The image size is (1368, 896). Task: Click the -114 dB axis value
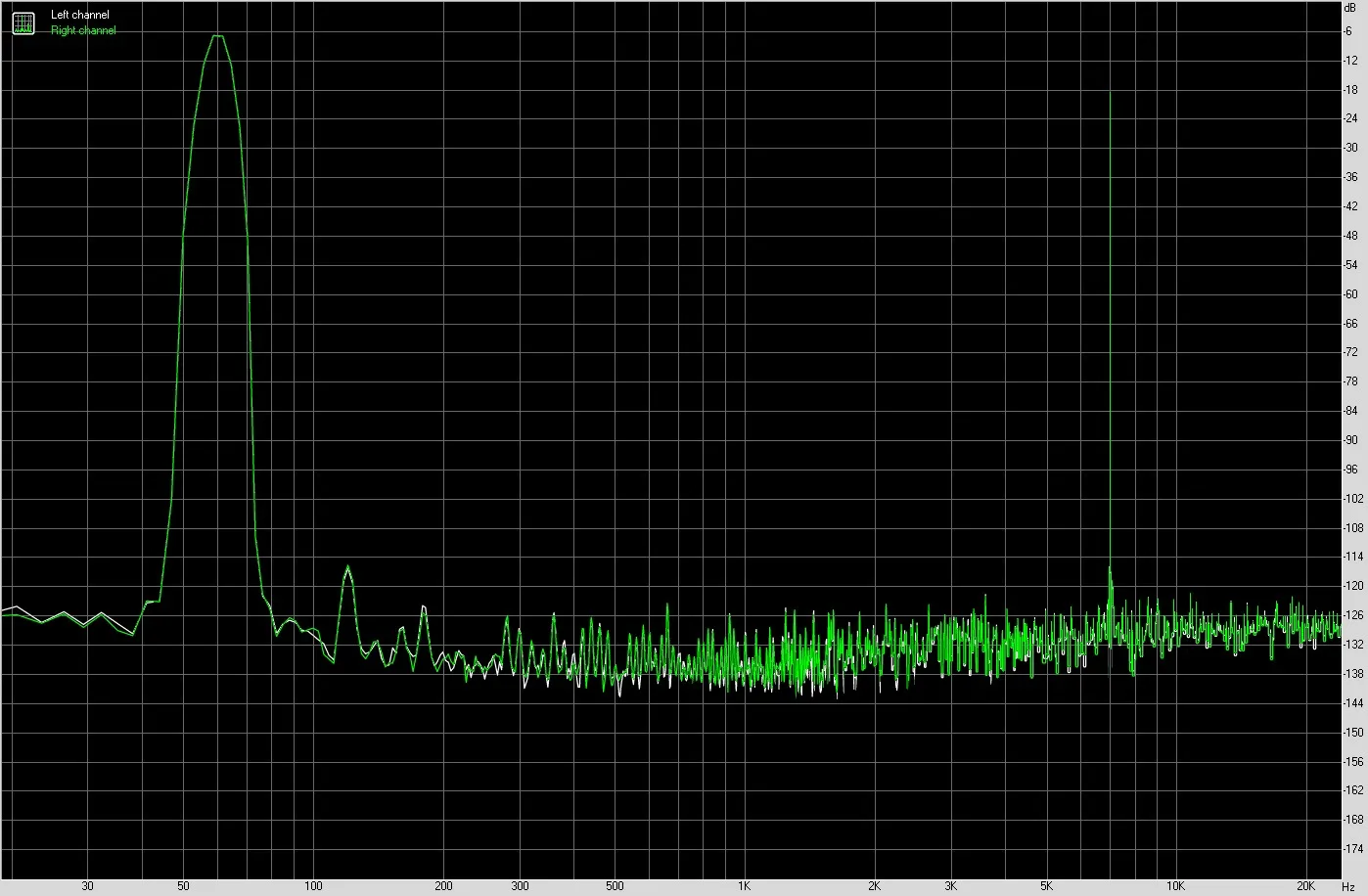coord(1352,557)
